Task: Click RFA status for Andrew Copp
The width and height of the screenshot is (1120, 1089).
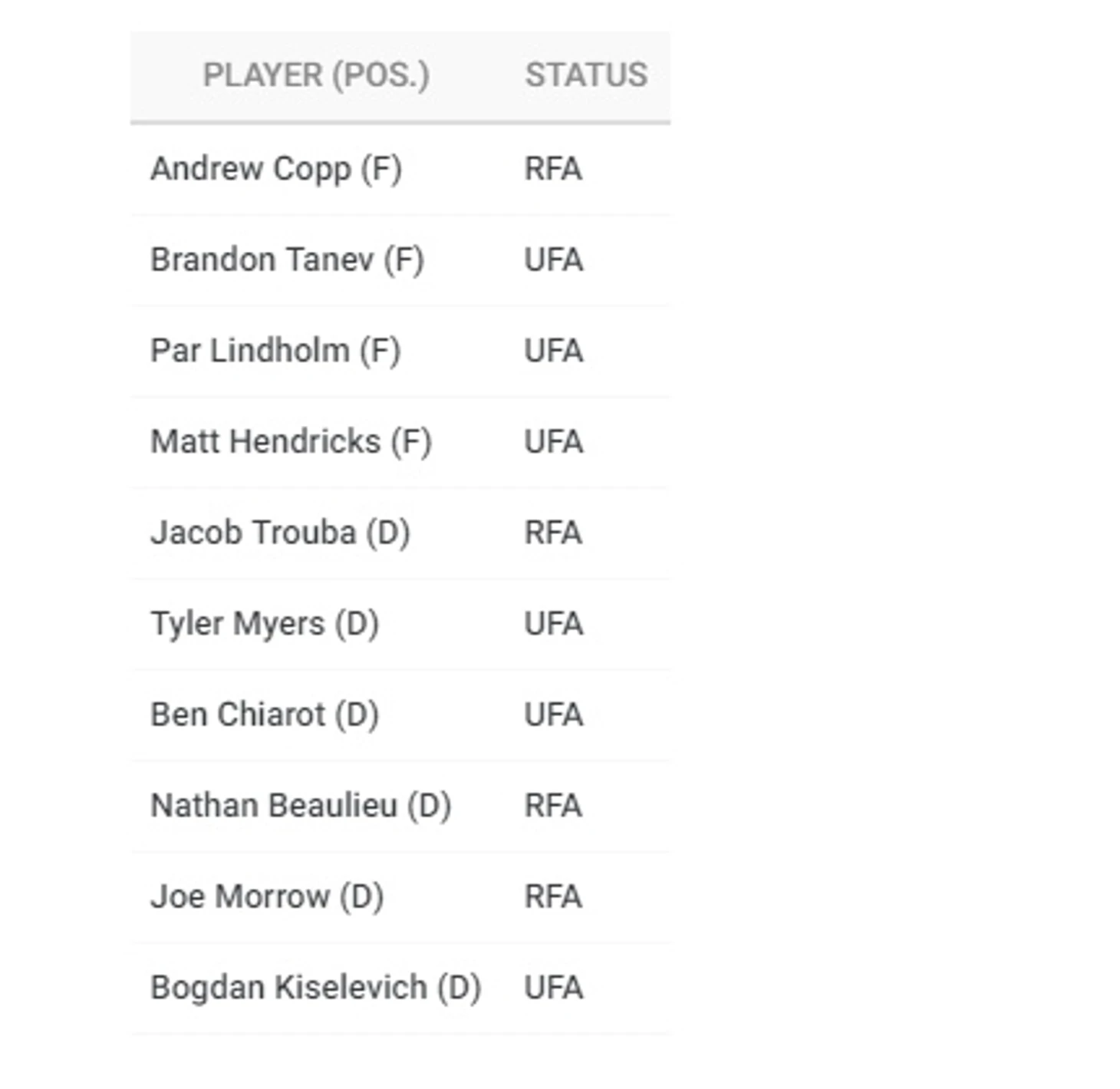Action: click(x=553, y=169)
